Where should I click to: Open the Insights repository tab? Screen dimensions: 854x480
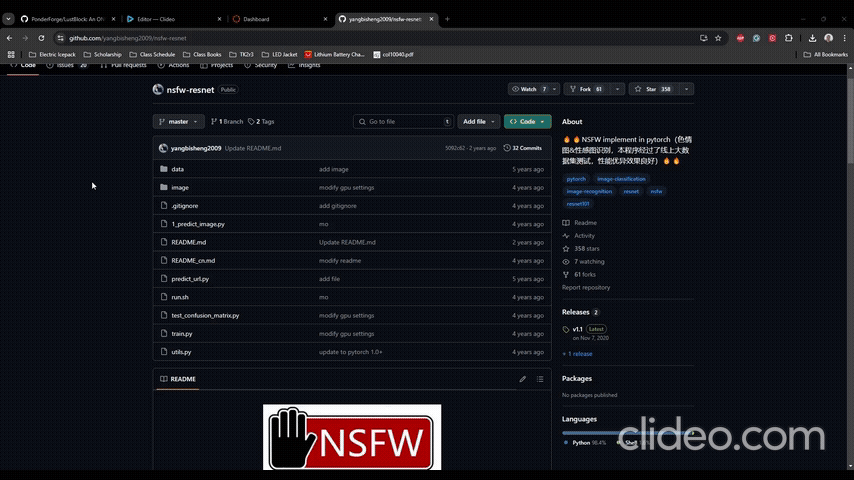point(304,65)
